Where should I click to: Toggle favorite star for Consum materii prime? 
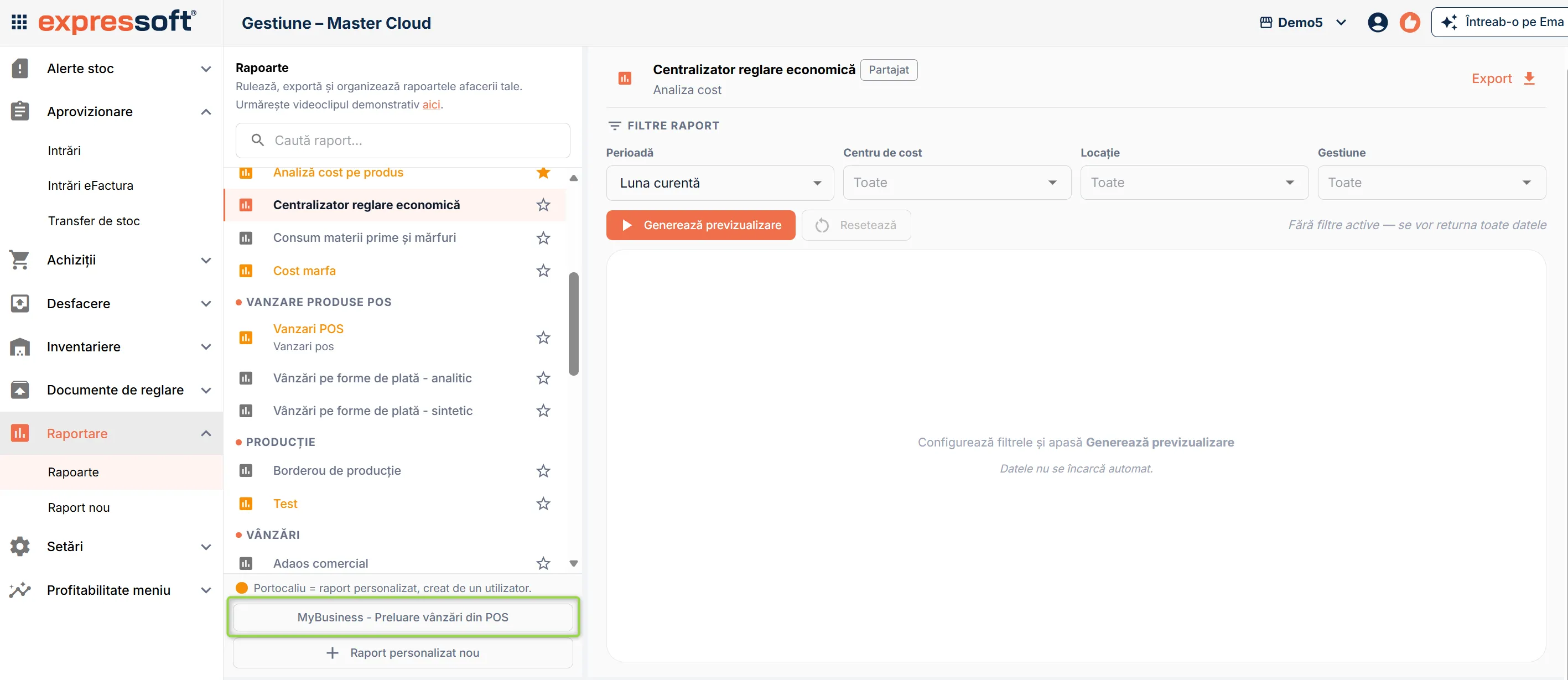point(543,238)
